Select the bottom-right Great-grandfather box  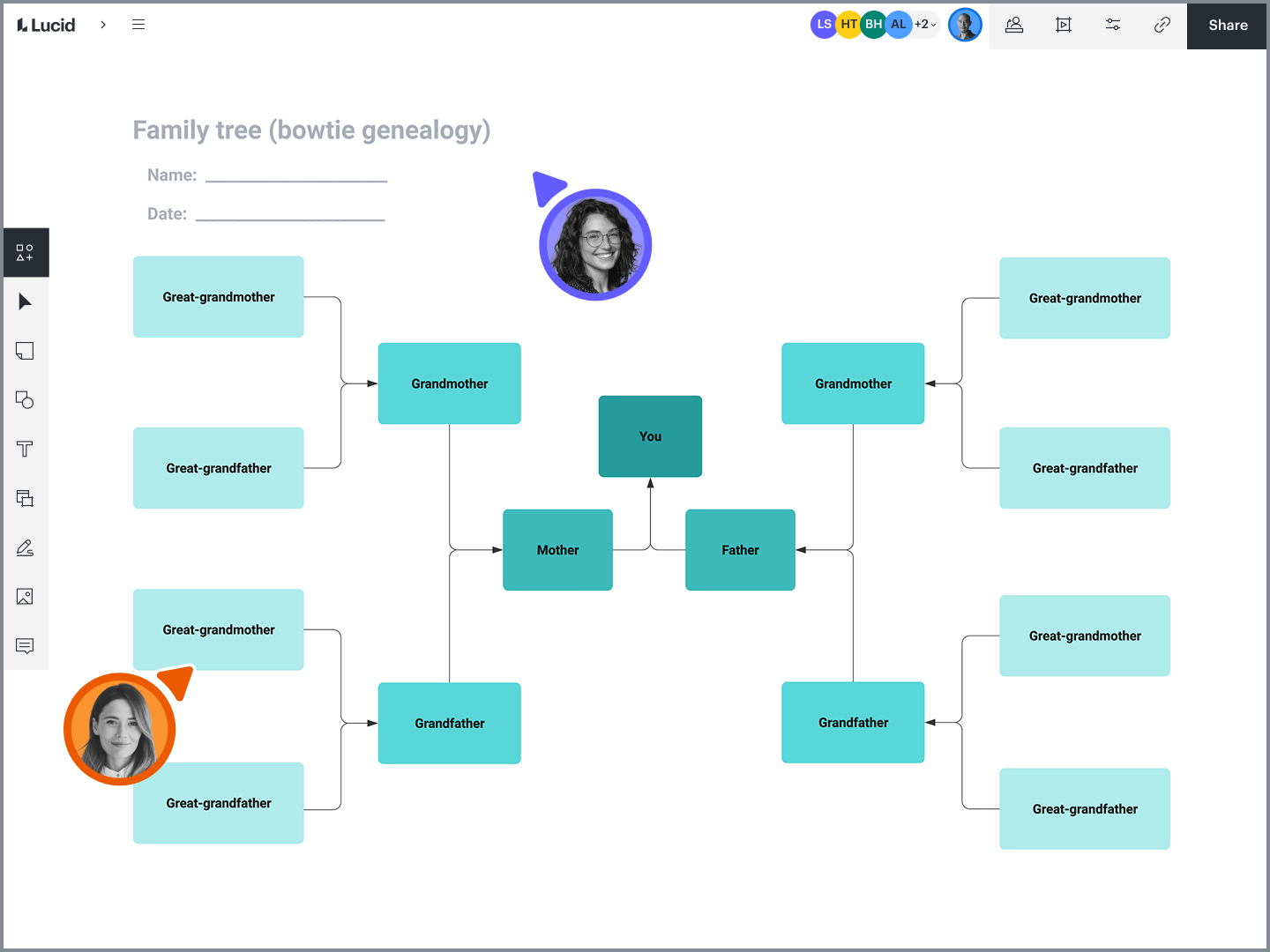click(x=1085, y=809)
